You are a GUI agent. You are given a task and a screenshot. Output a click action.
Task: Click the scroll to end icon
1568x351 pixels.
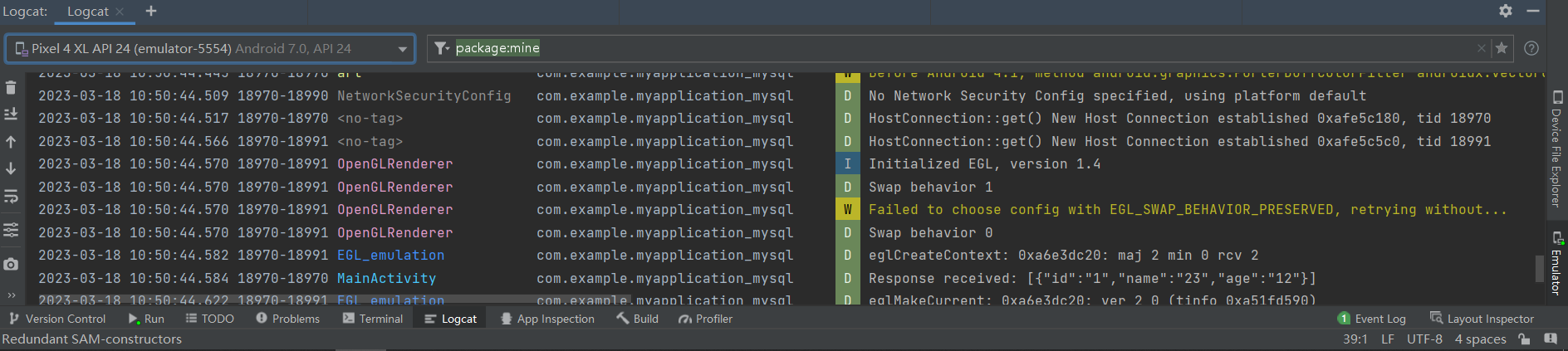point(11,114)
